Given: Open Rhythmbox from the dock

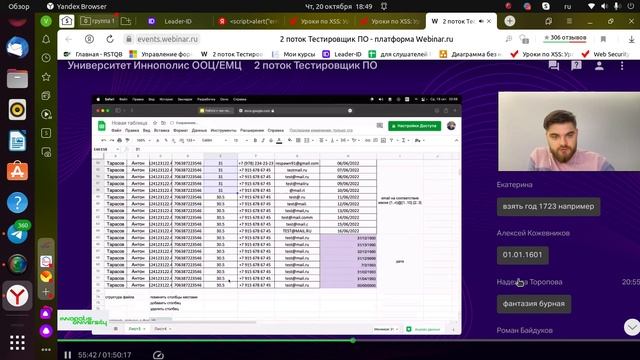Looking at the screenshot, I should click(18, 109).
